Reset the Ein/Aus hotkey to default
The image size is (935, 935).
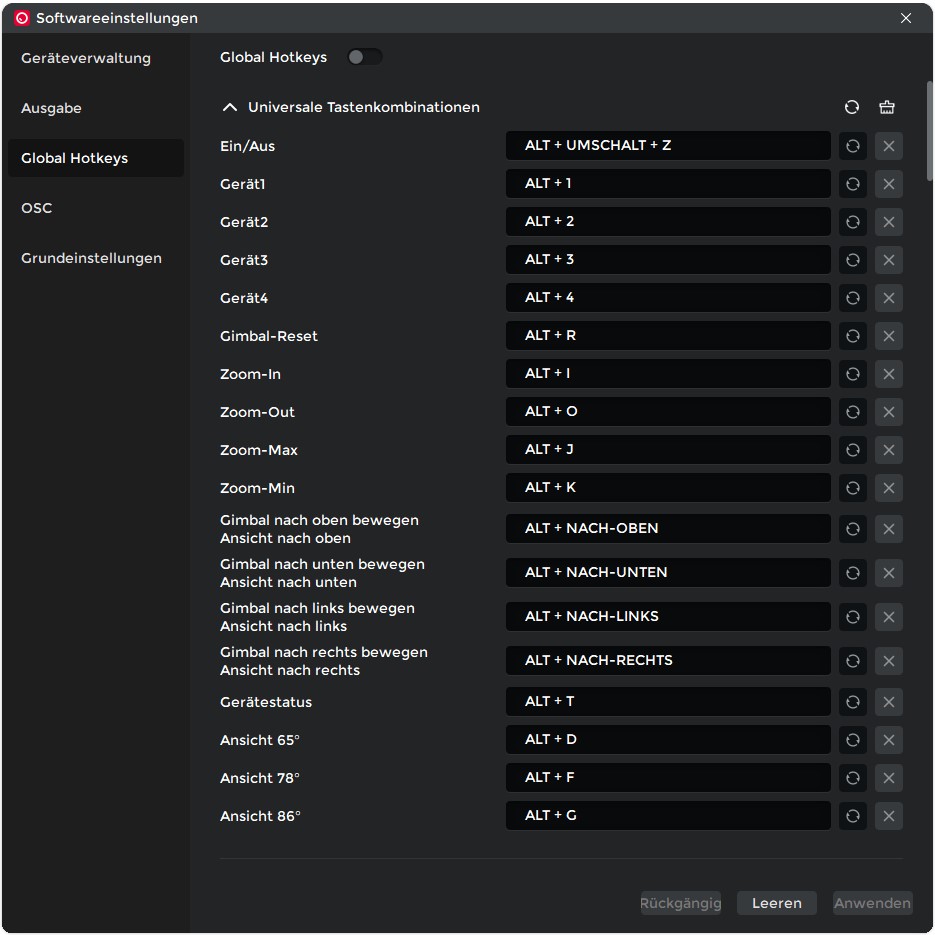(852, 146)
